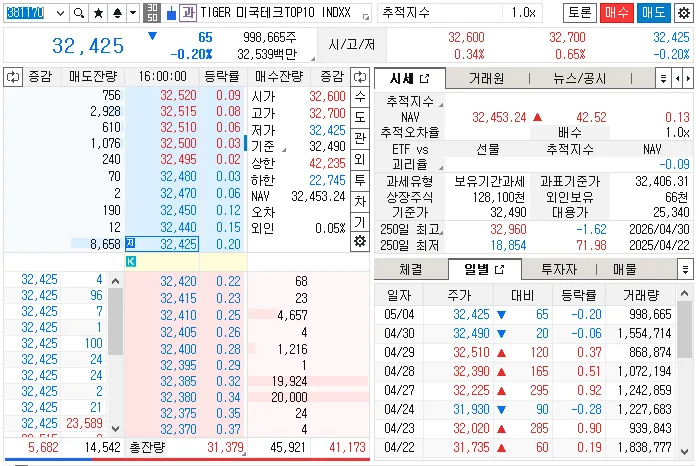Click the red 매수 buy button

[x=617, y=12]
